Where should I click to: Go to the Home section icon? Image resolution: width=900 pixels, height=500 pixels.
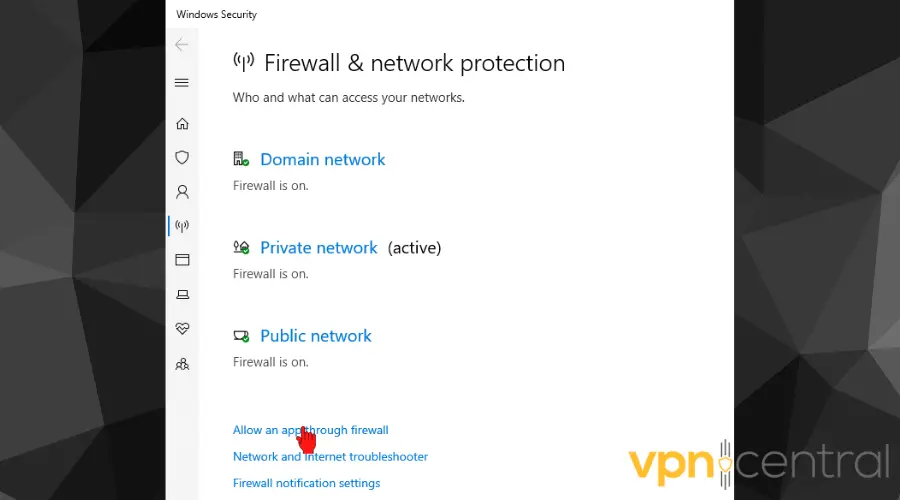click(x=182, y=124)
